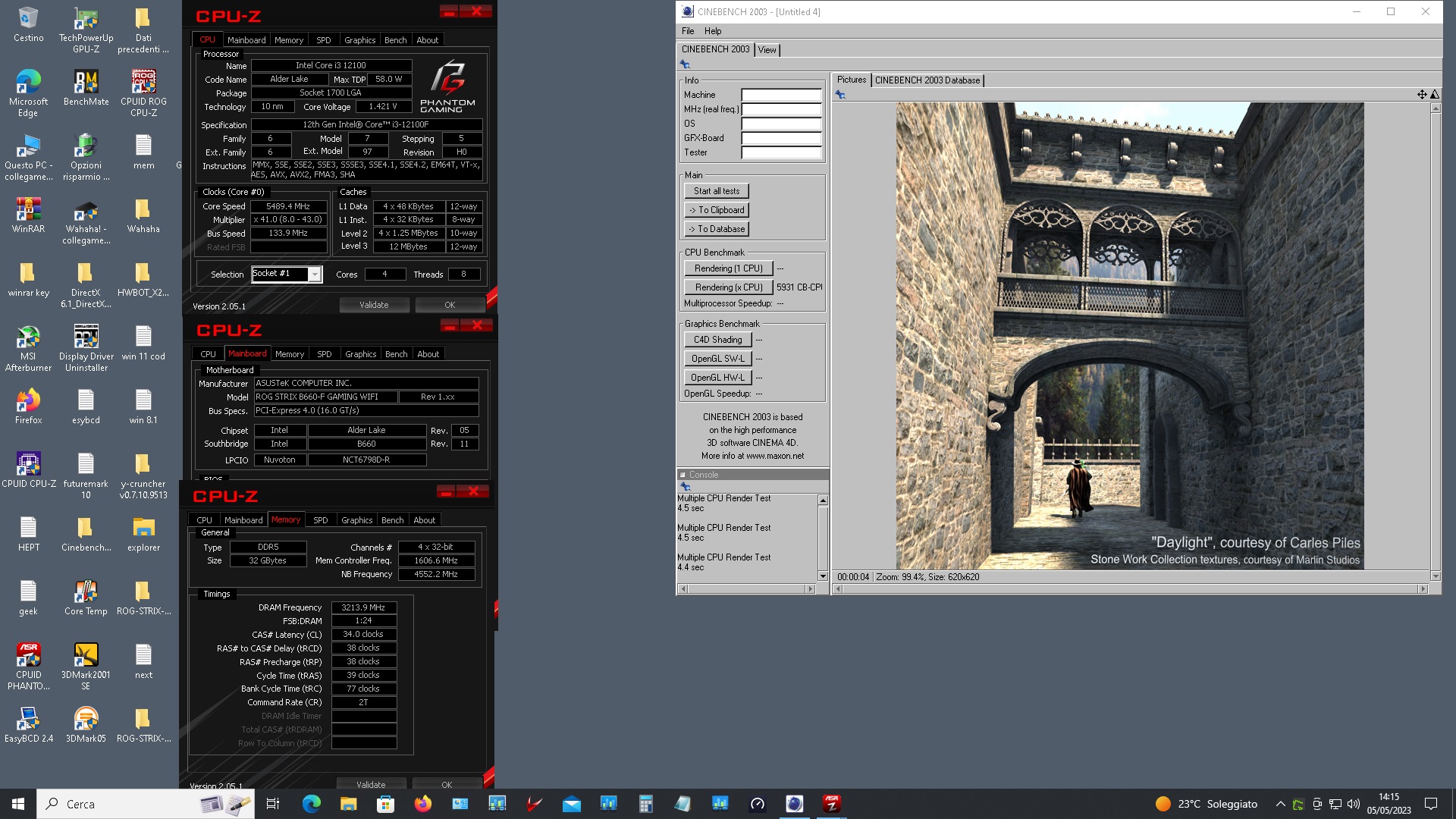Image resolution: width=1456 pixels, height=819 pixels.
Task: Select the 3DMark05 desktop icon
Action: [x=86, y=724]
